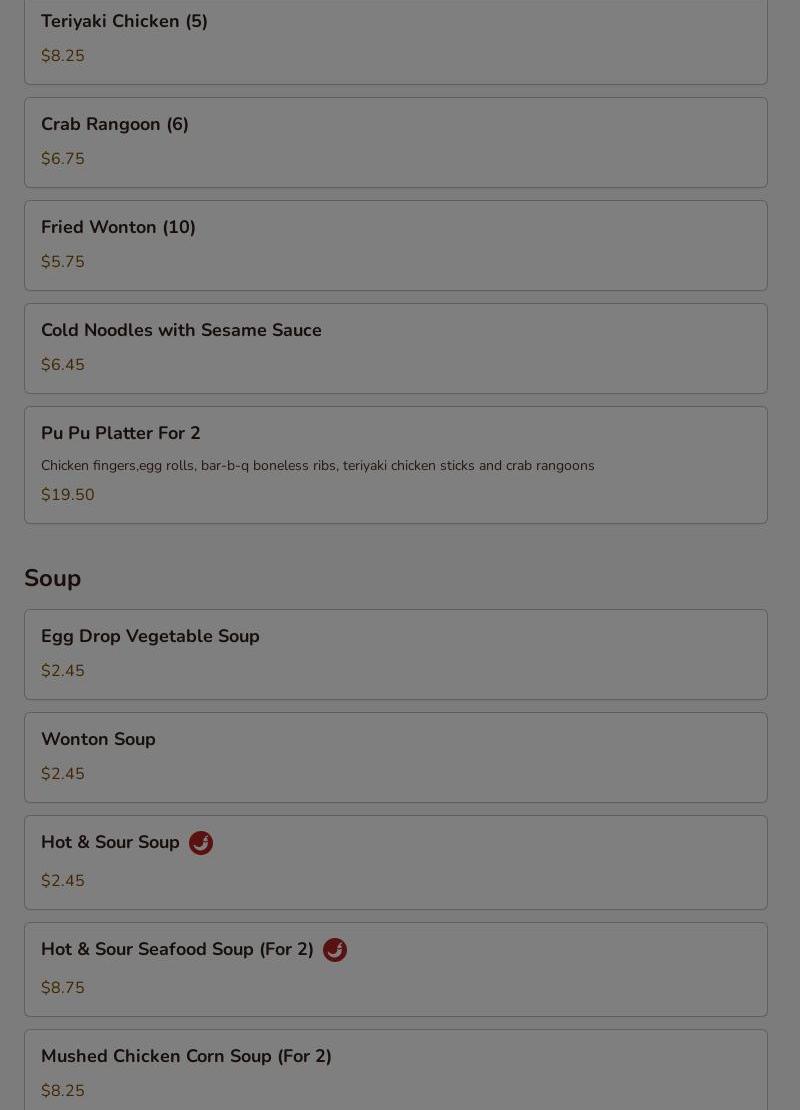
Task: Click the $8.25 price under Teriyaki Chicken
Action: [63, 56]
